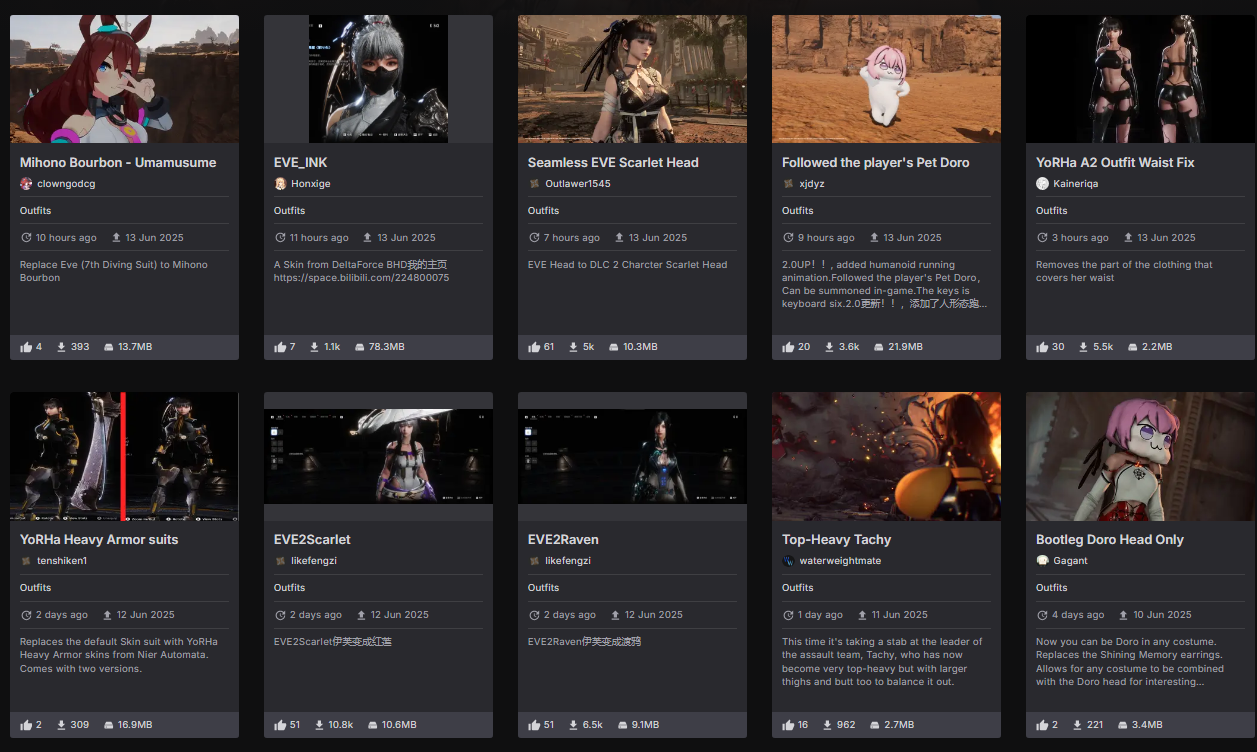Open the Bootleg Doro Head Only preview image
The height and width of the screenshot is (752, 1257).
click(x=1140, y=456)
